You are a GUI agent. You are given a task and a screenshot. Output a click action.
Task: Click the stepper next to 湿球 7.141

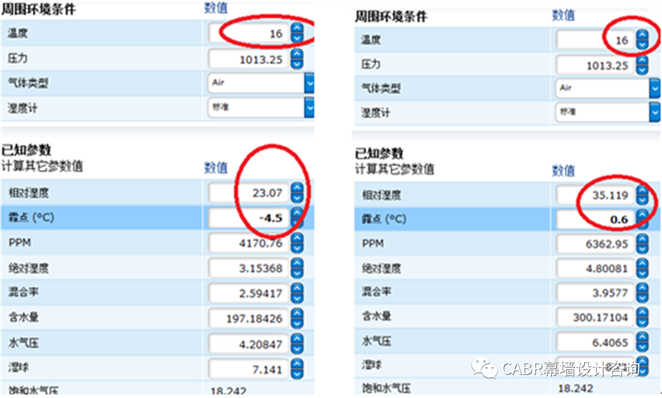coord(297,369)
